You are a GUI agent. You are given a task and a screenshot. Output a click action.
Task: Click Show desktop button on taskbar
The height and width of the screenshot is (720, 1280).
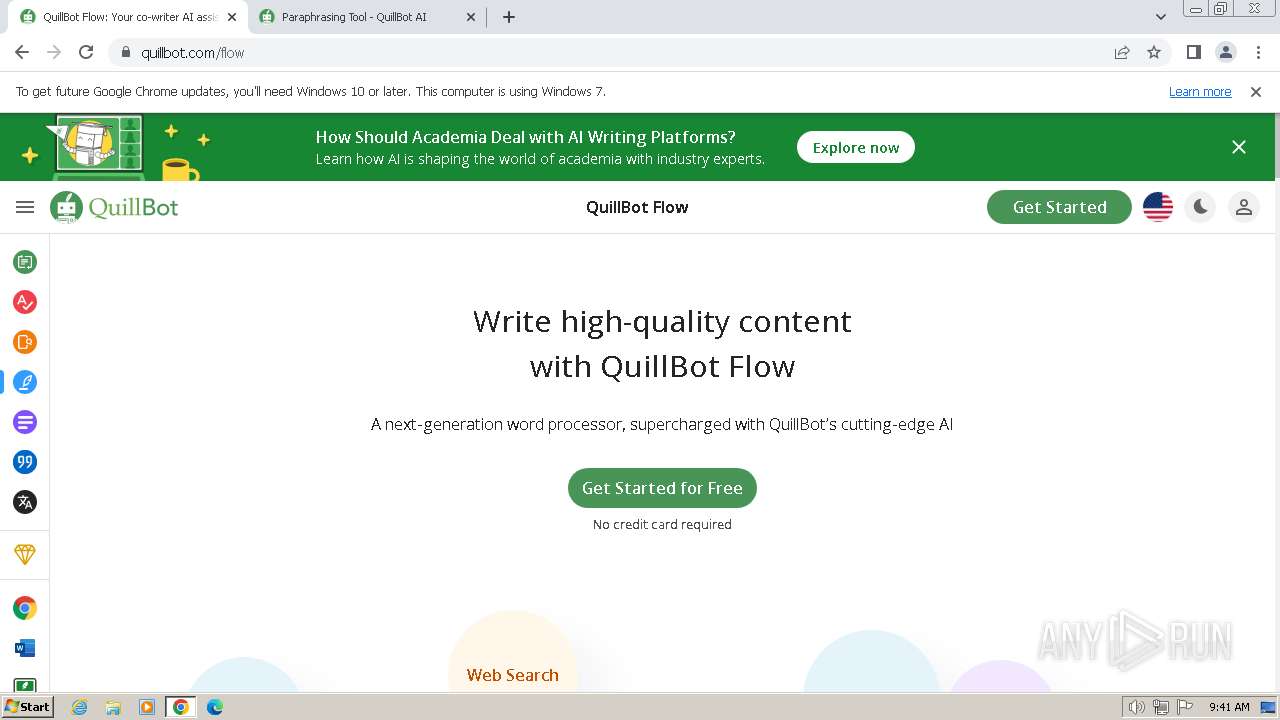coord(1268,707)
